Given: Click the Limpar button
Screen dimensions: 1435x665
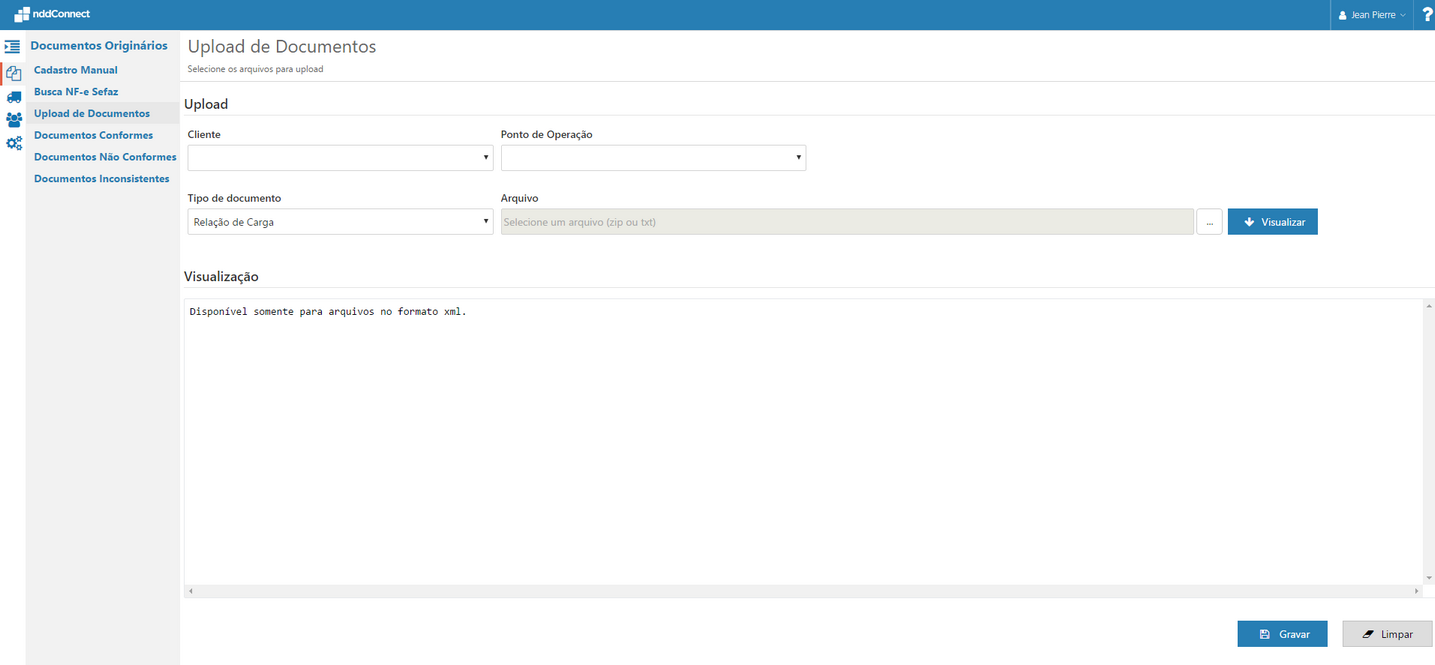Looking at the screenshot, I should [1387, 634].
